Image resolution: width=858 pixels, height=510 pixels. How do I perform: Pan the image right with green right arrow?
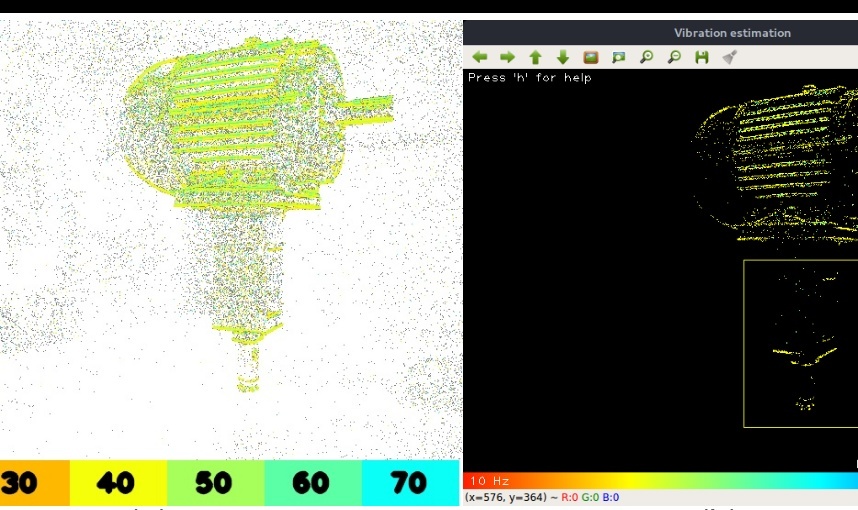(507, 56)
